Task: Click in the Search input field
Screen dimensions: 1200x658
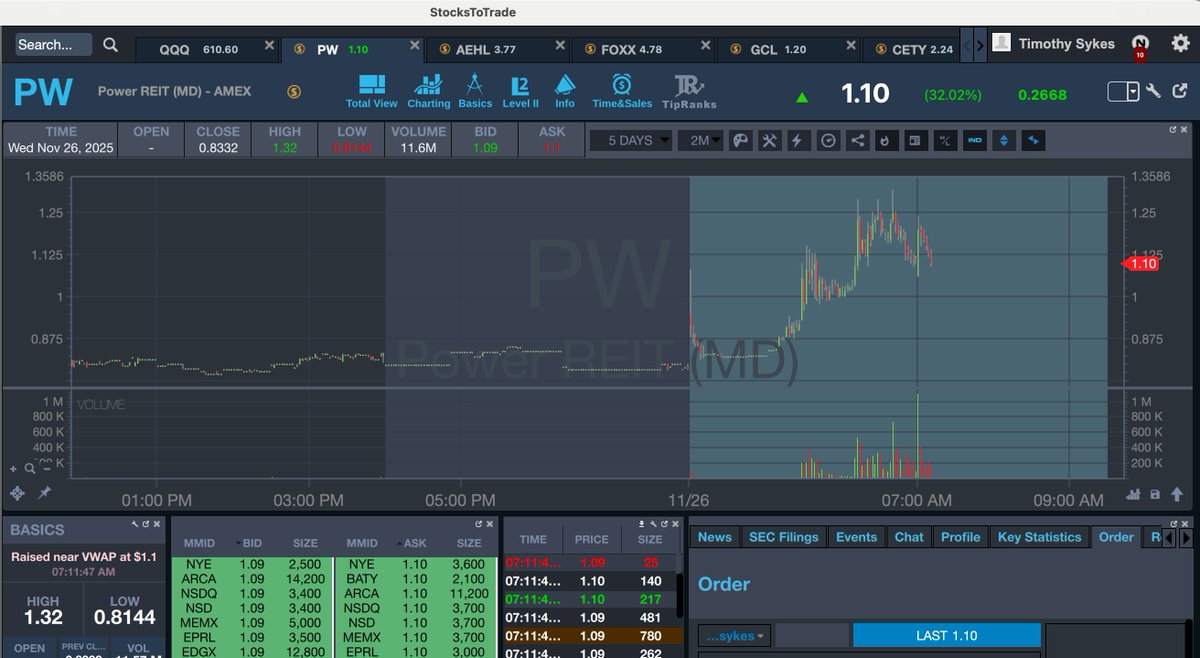Action: (54, 45)
